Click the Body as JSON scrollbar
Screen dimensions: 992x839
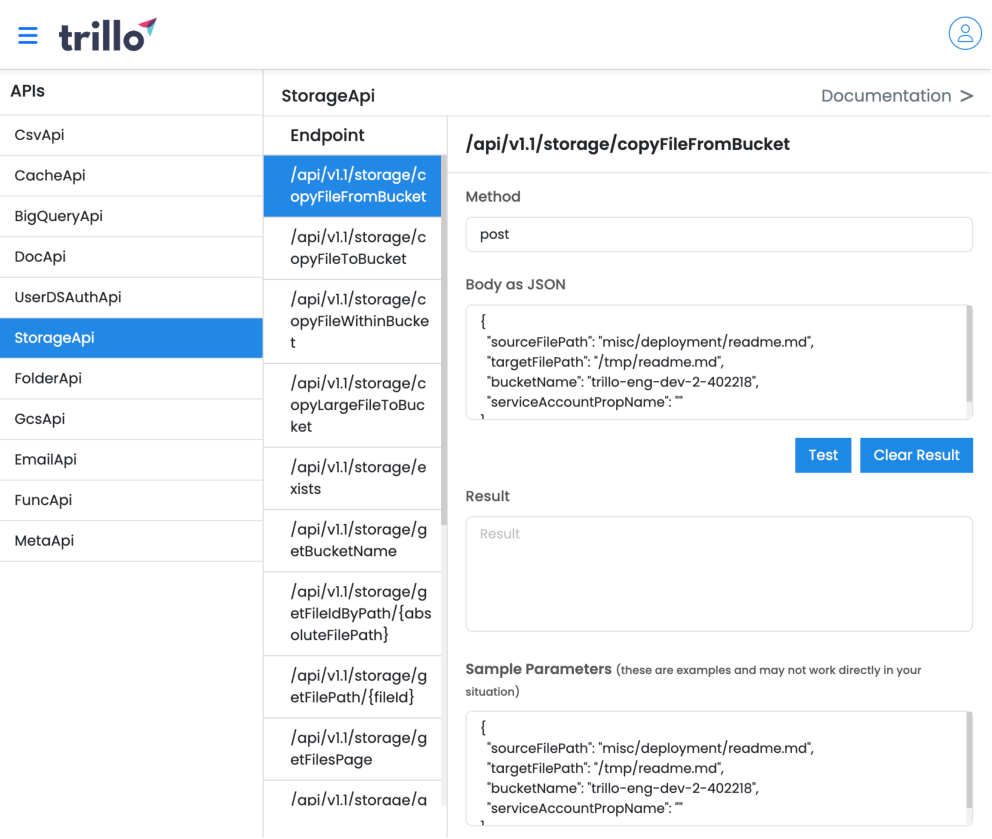pos(969,354)
